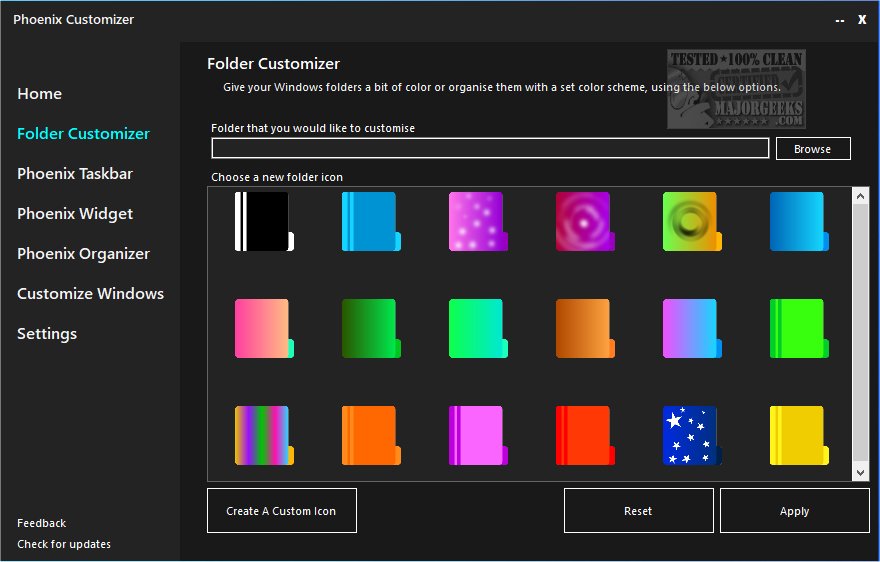Screen dimensions: 880x562
Task: Pick the bright lime green folder icon
Action: click(x=799, y=328)
